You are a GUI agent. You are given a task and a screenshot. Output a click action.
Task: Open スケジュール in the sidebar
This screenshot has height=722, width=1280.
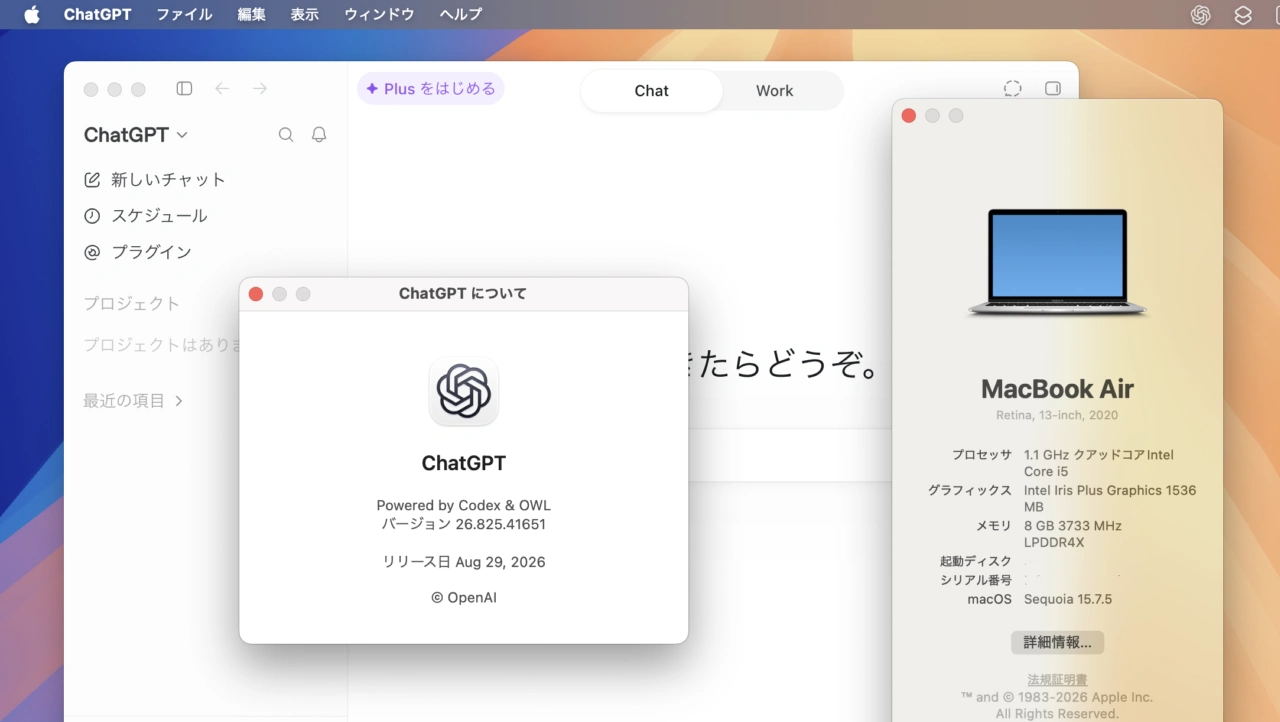pos(146,216)
